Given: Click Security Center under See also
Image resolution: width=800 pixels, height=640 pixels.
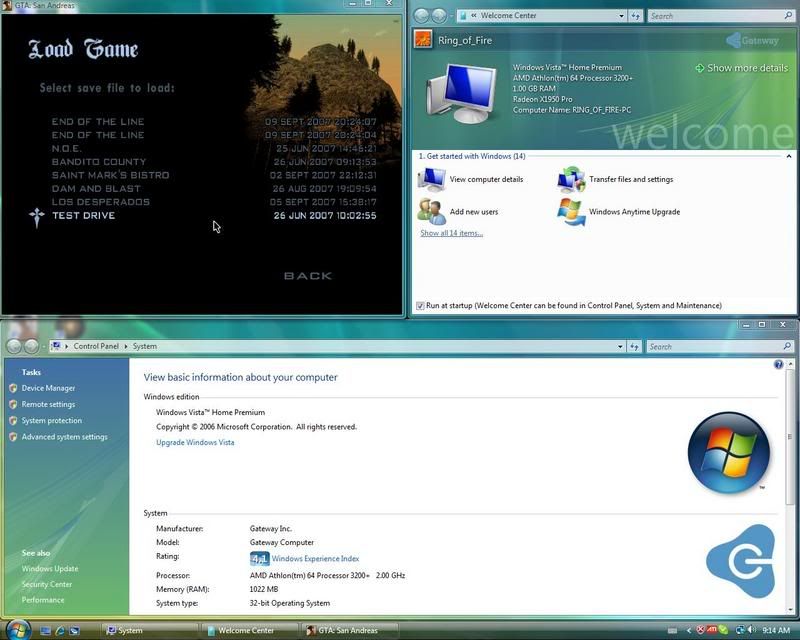Looking at the screenshot, I should [47, 584].
